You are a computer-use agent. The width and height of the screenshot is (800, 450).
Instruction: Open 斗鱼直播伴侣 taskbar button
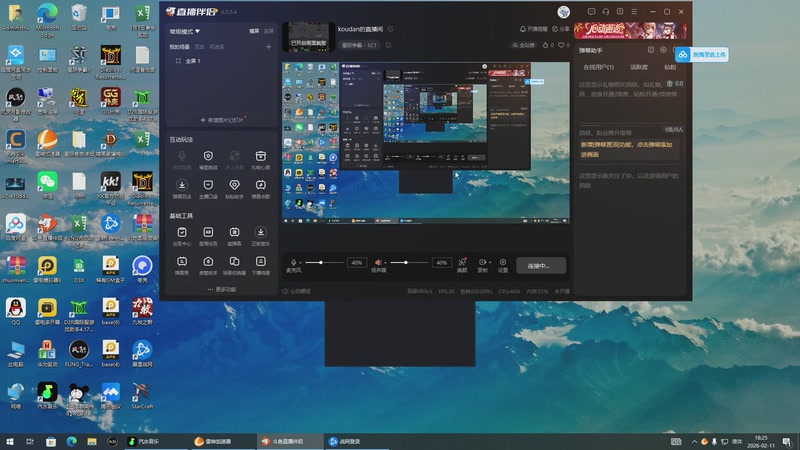click(289, 442)
